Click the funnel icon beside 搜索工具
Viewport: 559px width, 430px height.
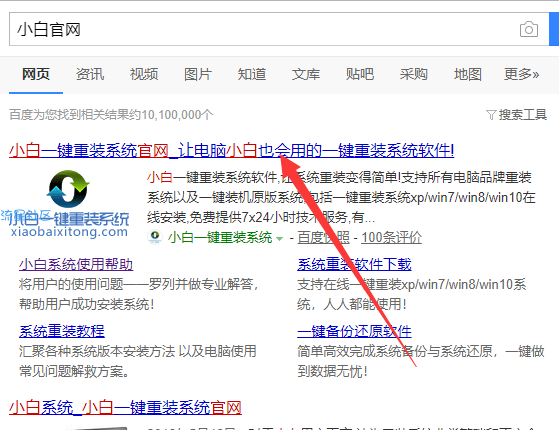[x=491, y=115]
